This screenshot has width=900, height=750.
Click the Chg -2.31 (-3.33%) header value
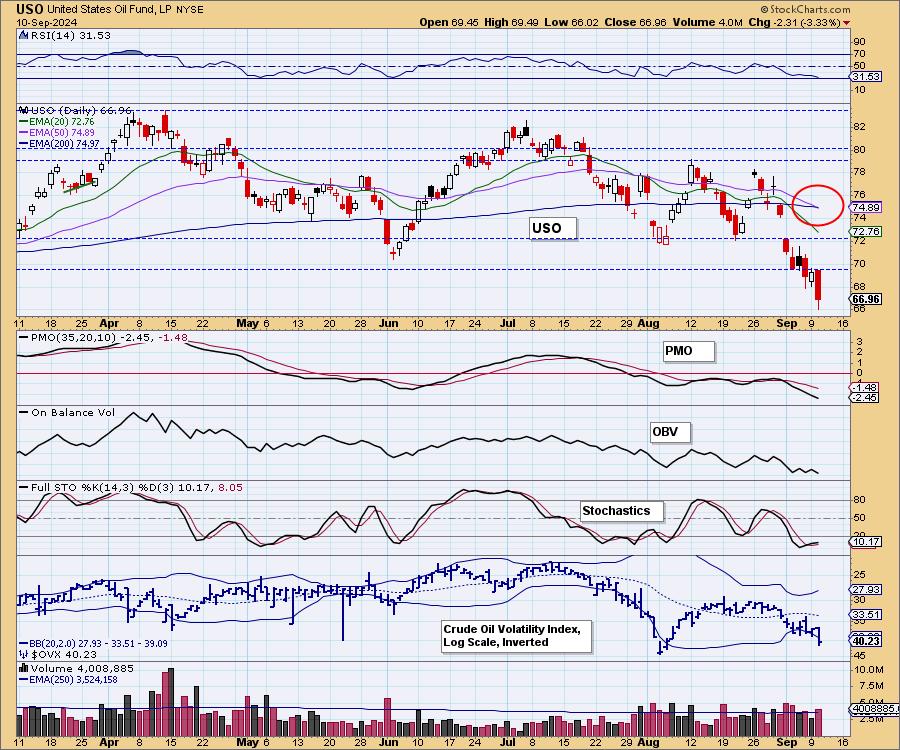795,22
